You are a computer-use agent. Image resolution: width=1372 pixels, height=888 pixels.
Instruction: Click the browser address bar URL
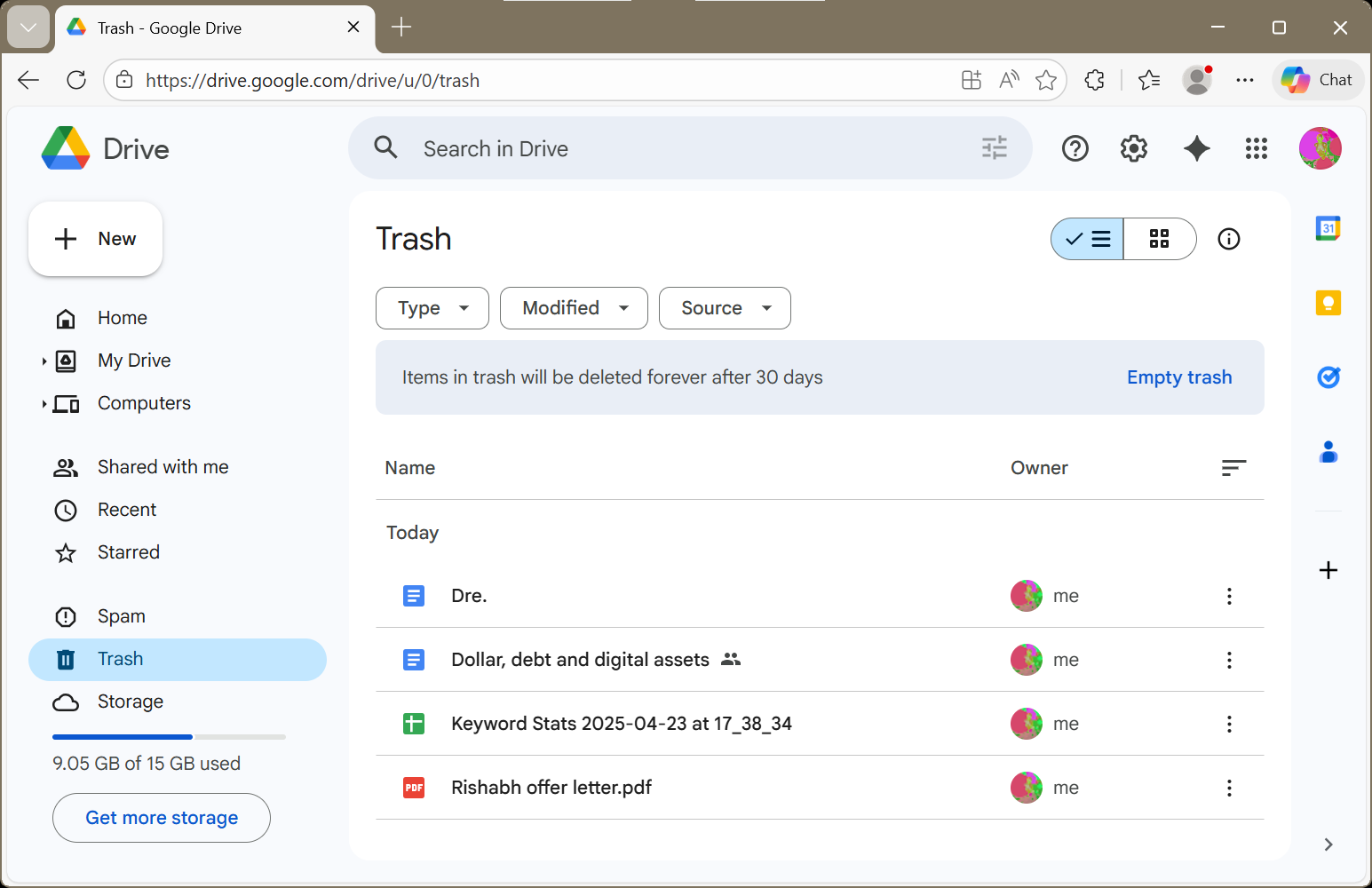[x=313, y=80]
